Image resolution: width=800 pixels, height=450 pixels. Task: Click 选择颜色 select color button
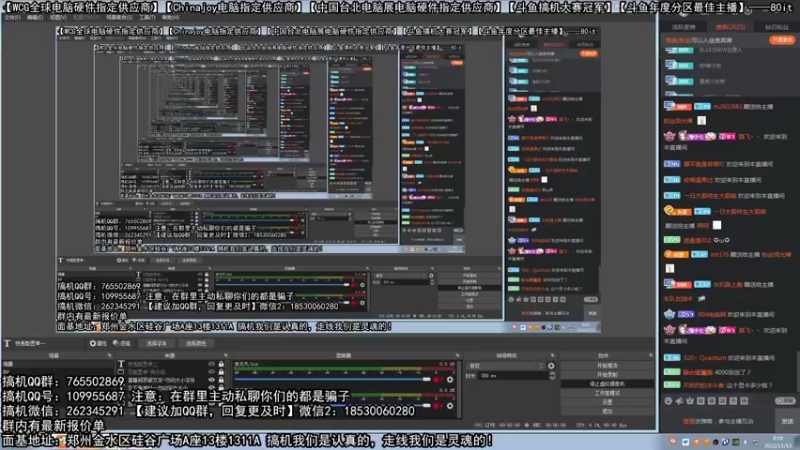click(x=196, y=343)
